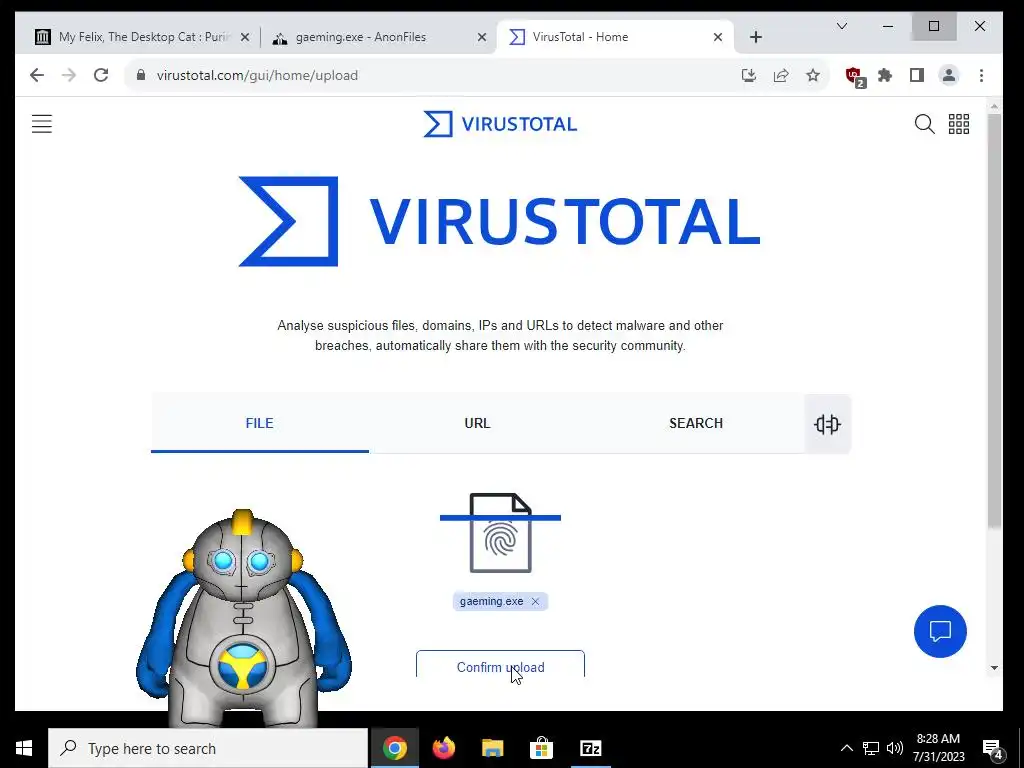Image resolution: width=1024 pixels, height=768 pixels.
Task: Open the blue chat support bubble
Action: point(940,632)
